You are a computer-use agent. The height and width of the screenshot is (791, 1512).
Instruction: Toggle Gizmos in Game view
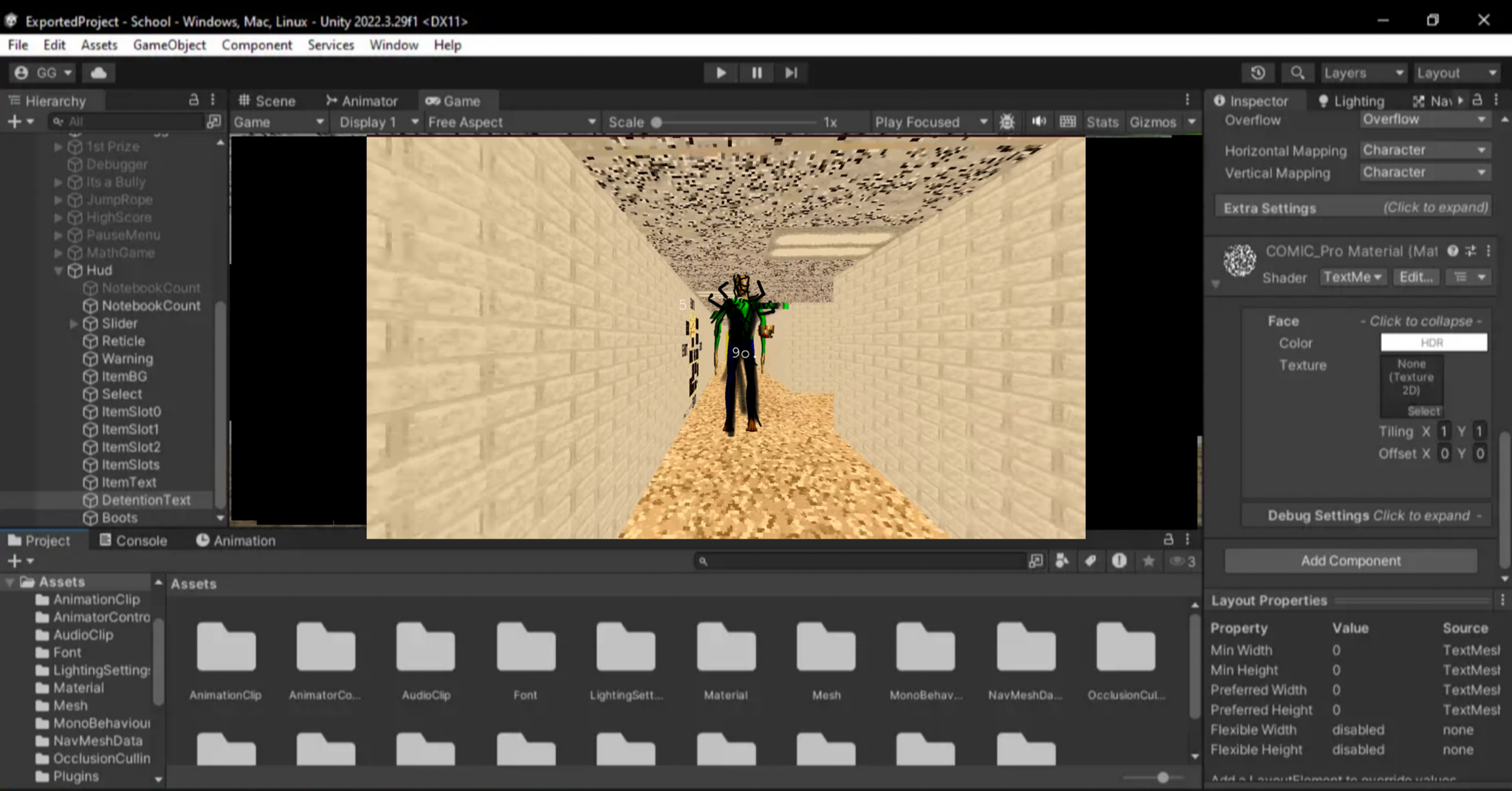[x=1152, y=122]
